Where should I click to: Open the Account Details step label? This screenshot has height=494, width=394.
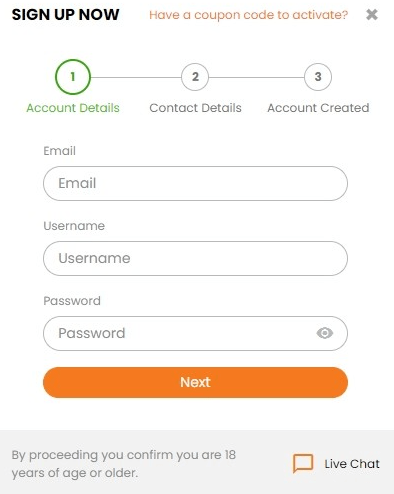73,108
